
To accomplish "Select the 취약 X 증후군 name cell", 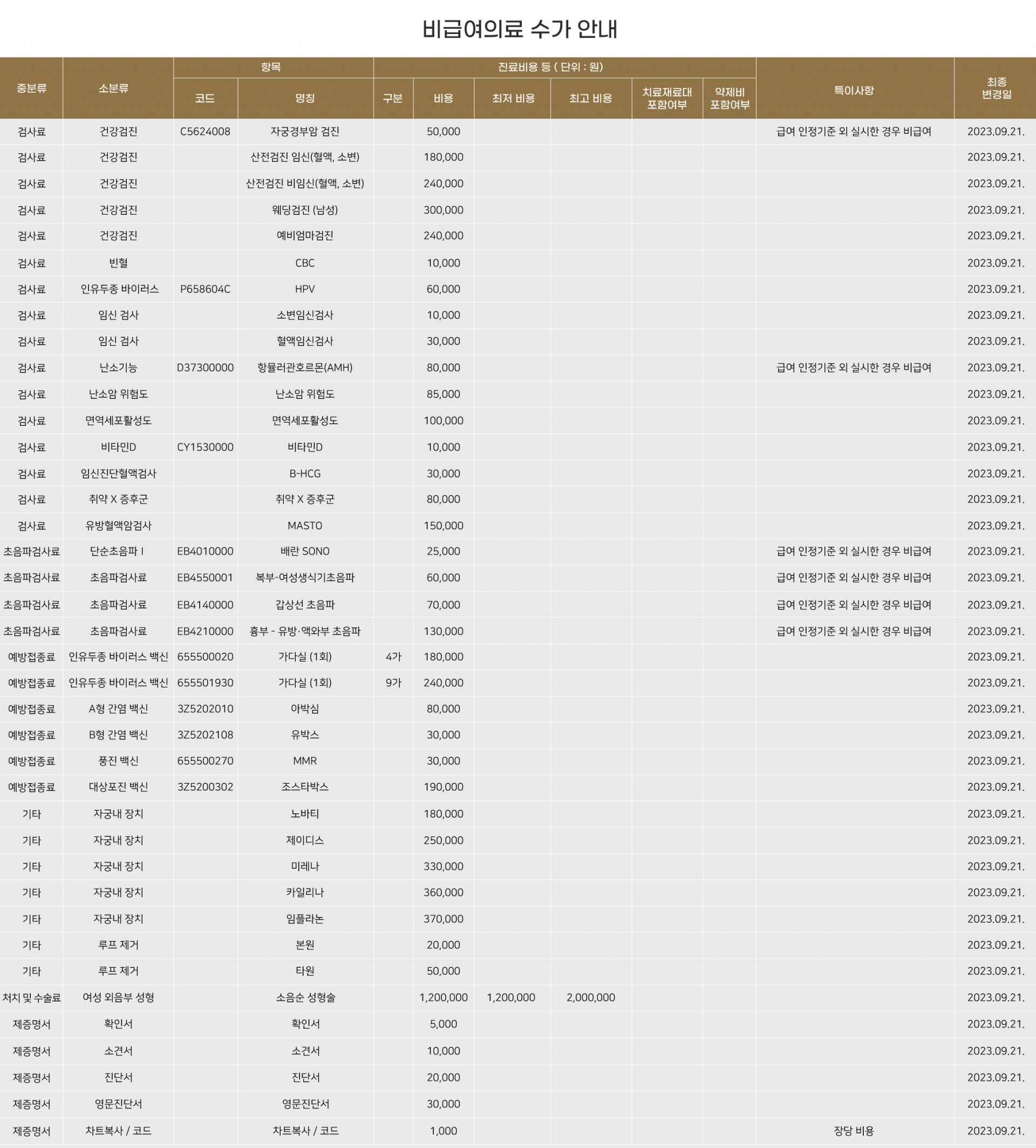I will pos(305,499).
